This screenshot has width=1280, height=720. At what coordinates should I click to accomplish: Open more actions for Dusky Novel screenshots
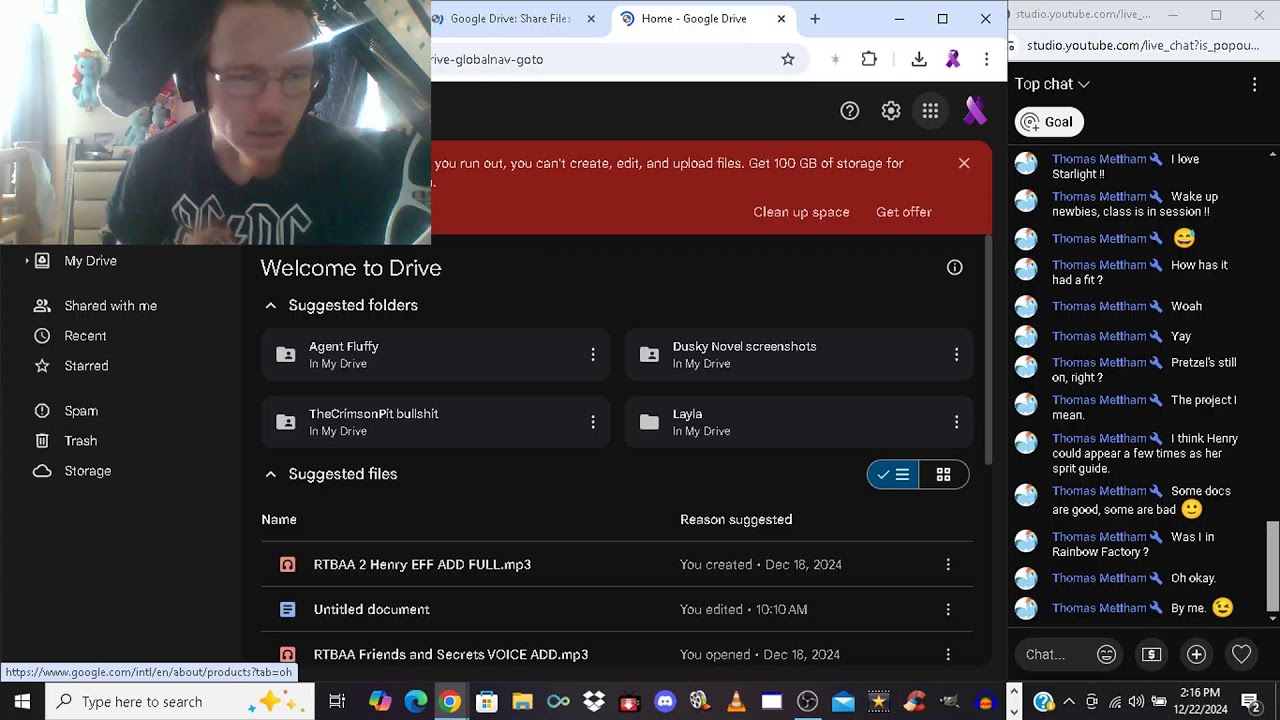click(956, 354)
